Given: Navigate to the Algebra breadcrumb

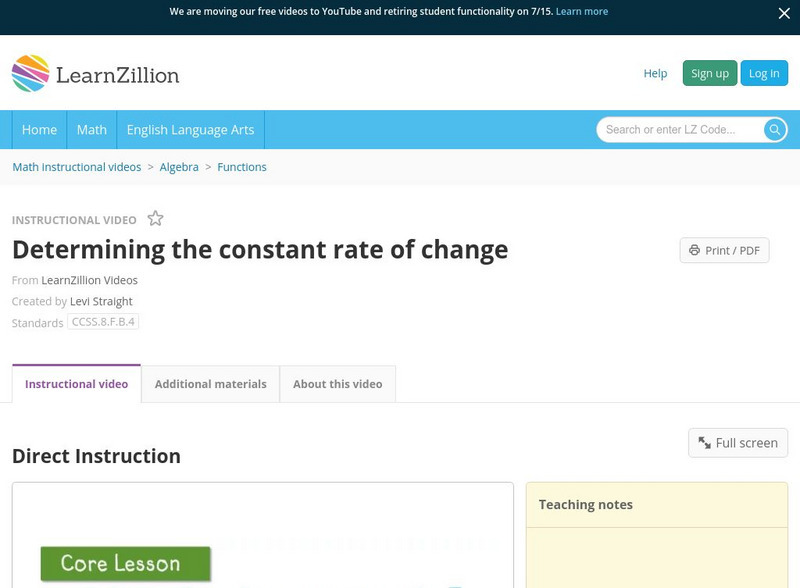Looking at the screenshot, I should coord(179,167).
